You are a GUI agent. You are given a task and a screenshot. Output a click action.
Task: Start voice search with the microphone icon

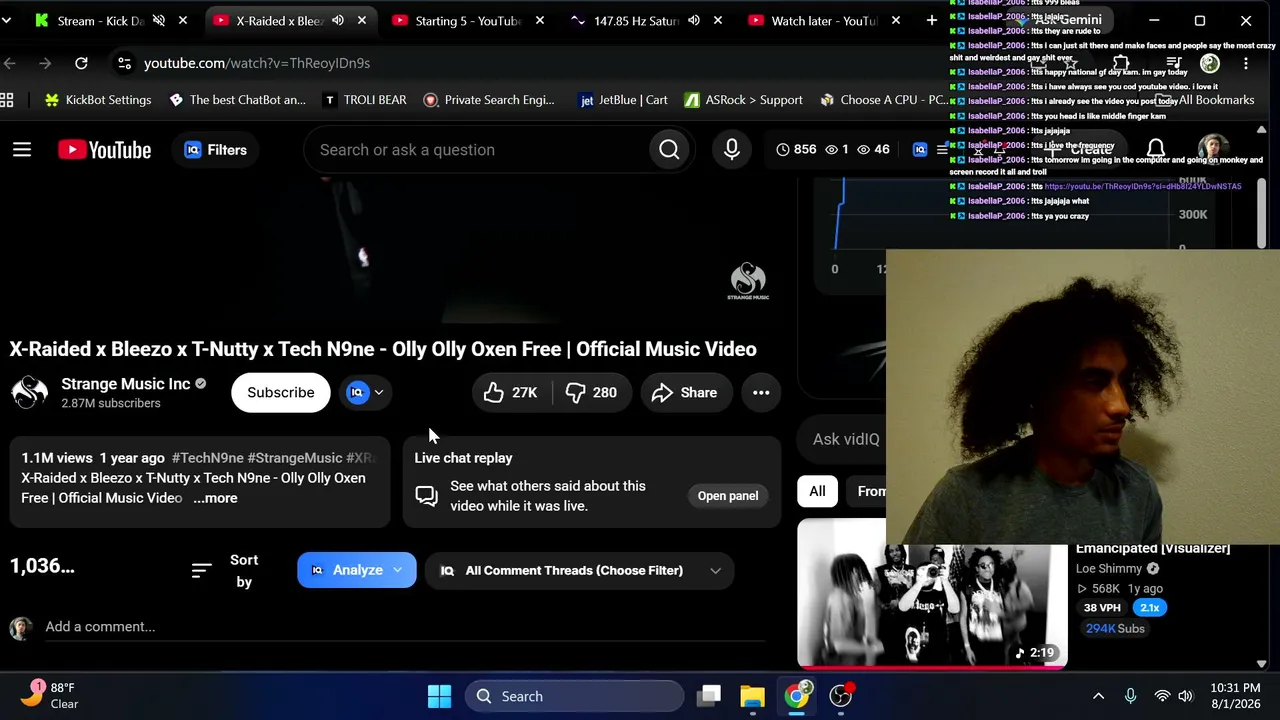coord(732,150)
